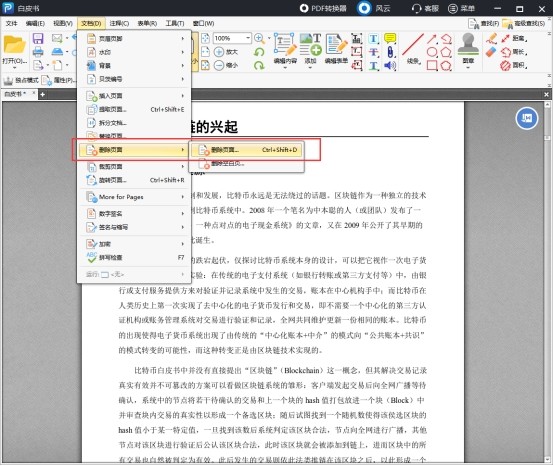Choose 删除页面... Ctrl+Shift+D submenu entry
Screen dimensions: 553x466
[x=246, y=150]
